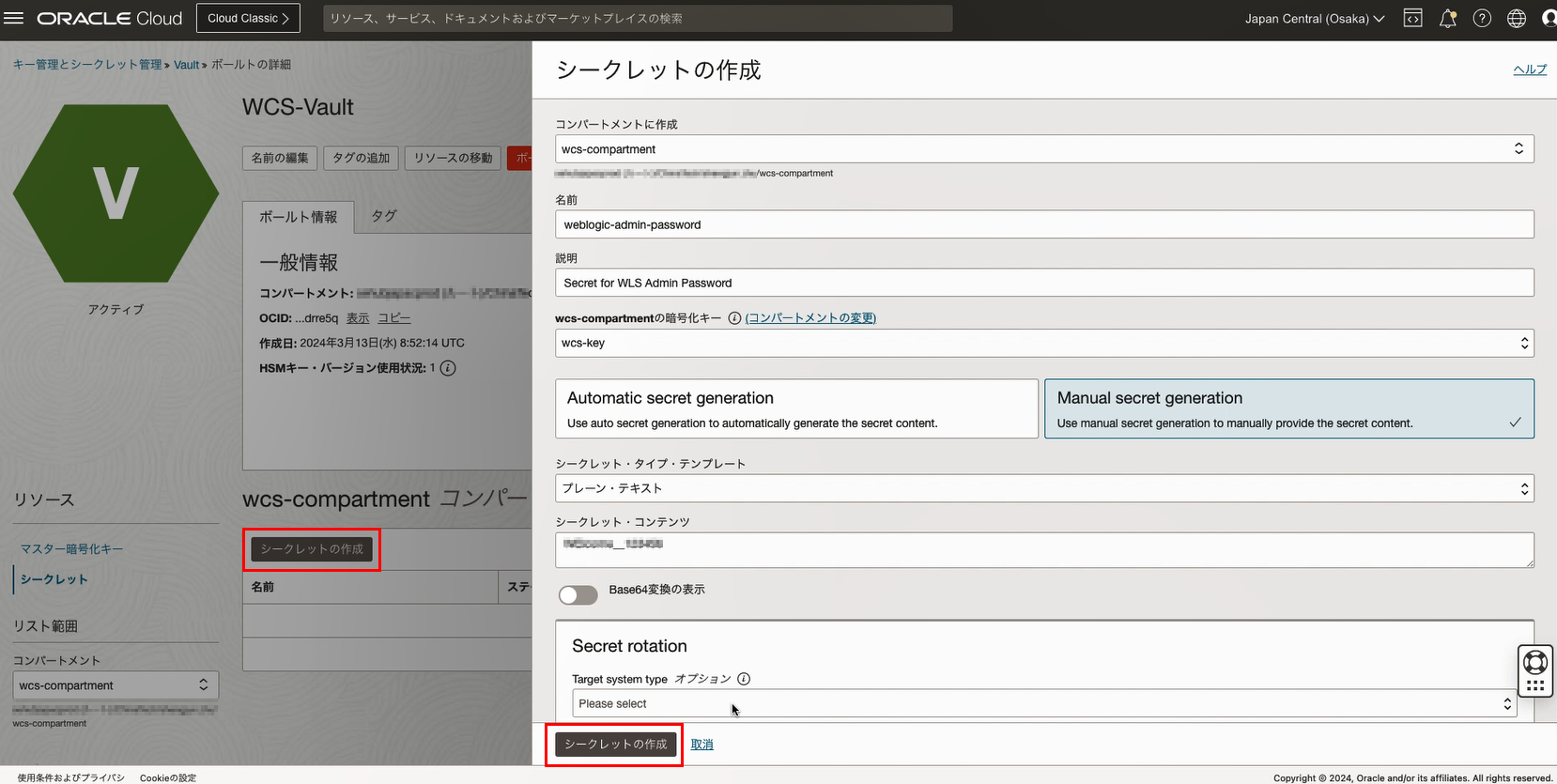Open Cloud Shell developer tools icon
1557x784 pixels.
pos(1412,19)
